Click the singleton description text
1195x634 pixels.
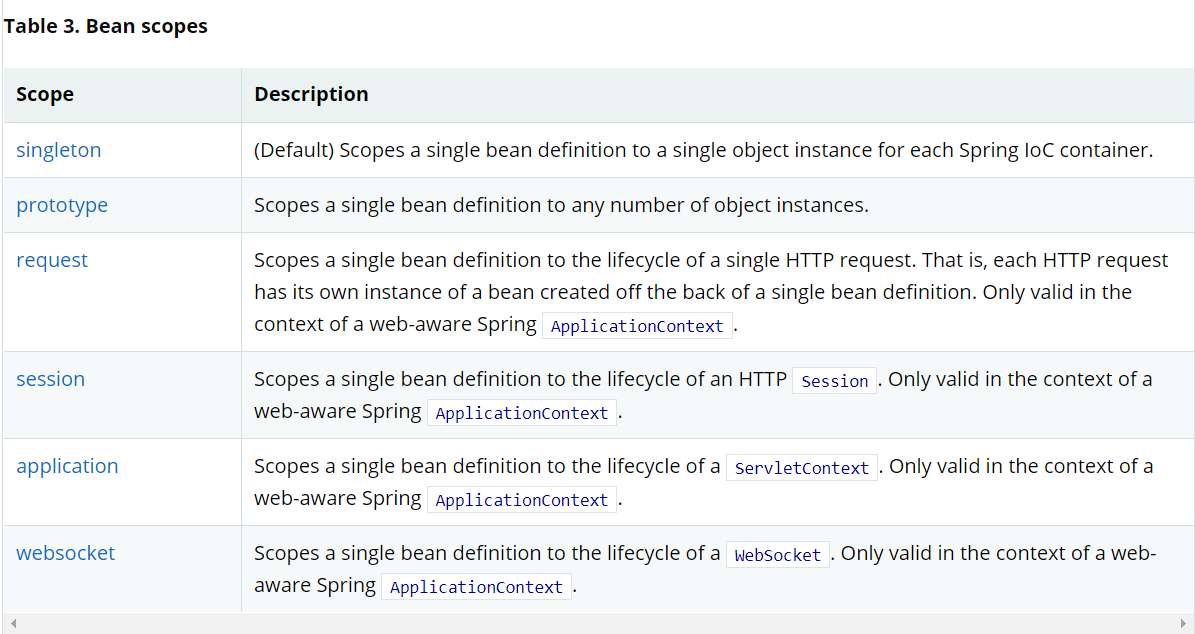click(703, 150)
